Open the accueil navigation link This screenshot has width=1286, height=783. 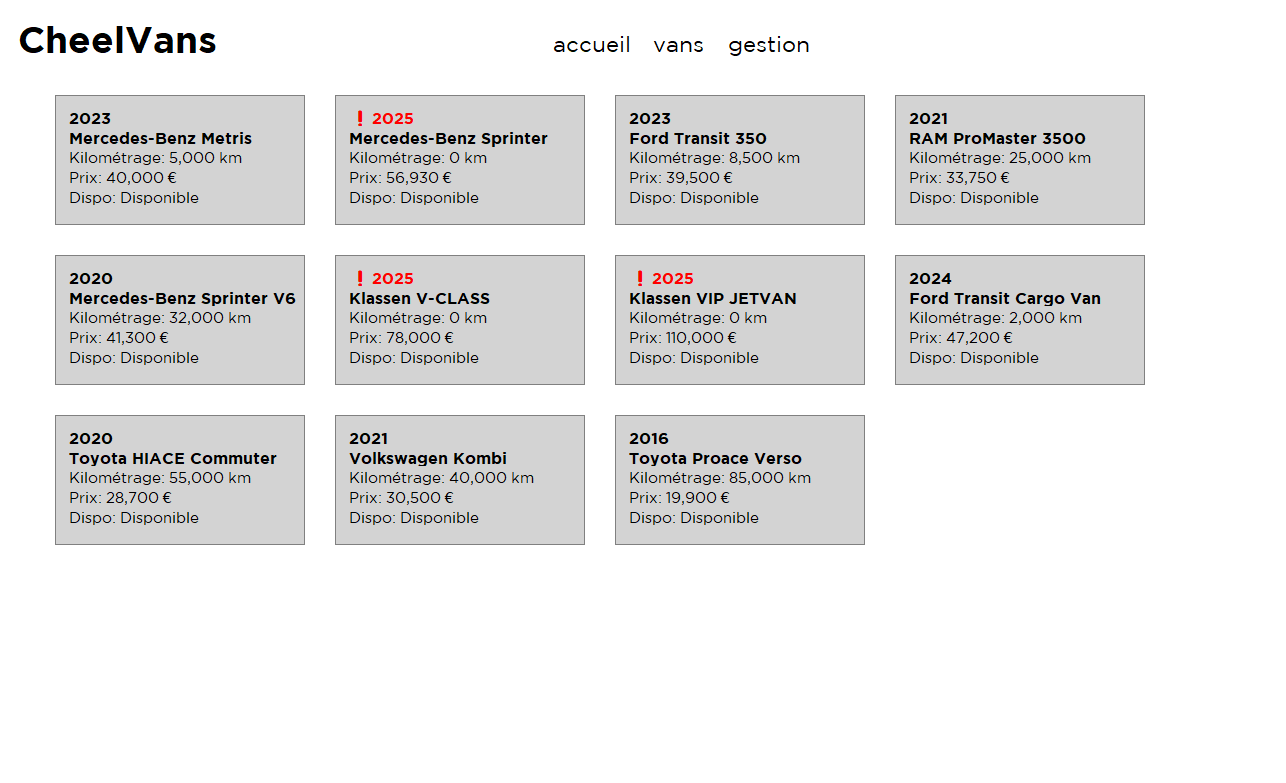coord(592,45)
